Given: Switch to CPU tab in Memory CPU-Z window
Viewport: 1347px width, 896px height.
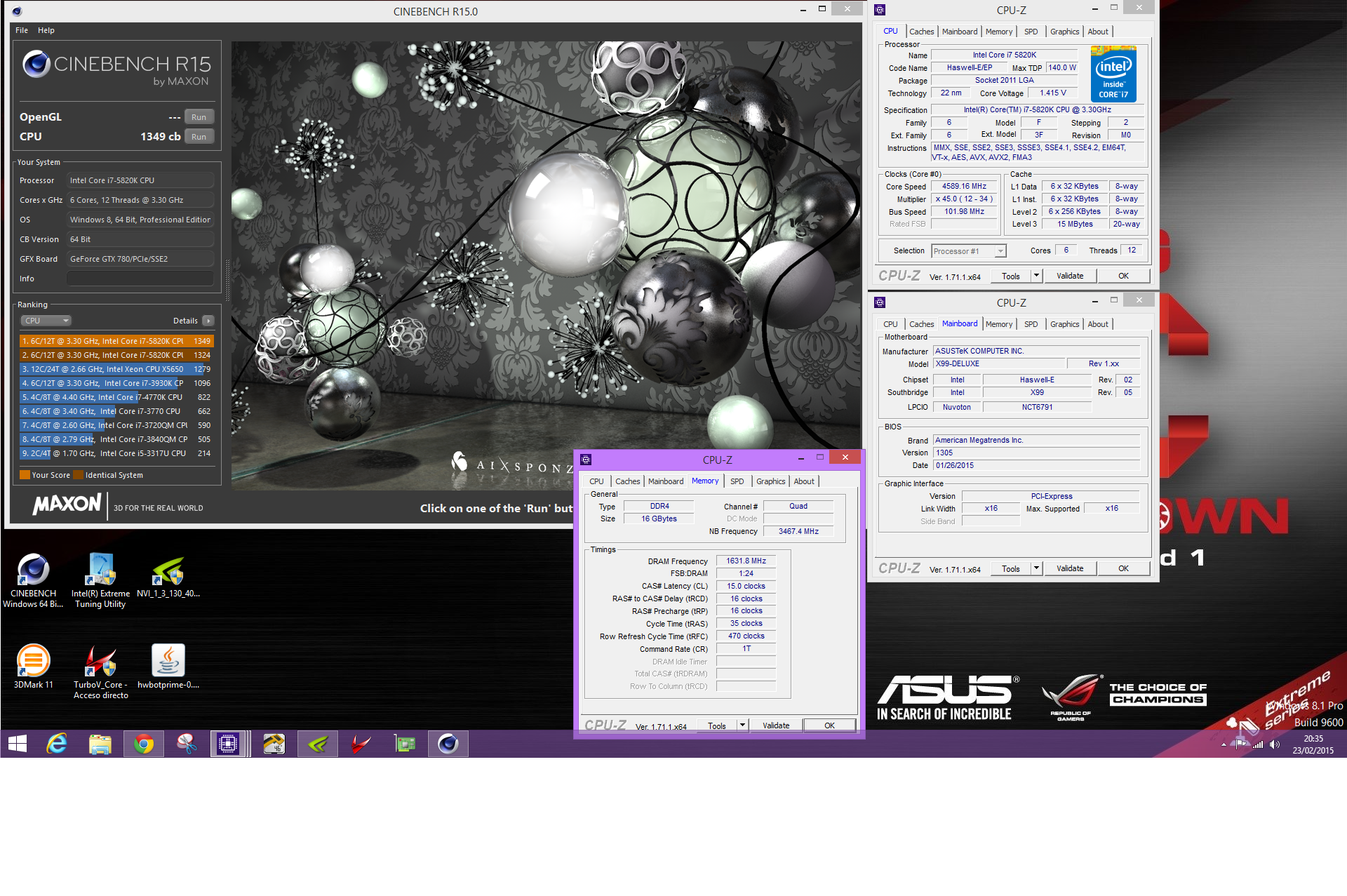Looking at the screenshot, I should click(x=596, y=481).
